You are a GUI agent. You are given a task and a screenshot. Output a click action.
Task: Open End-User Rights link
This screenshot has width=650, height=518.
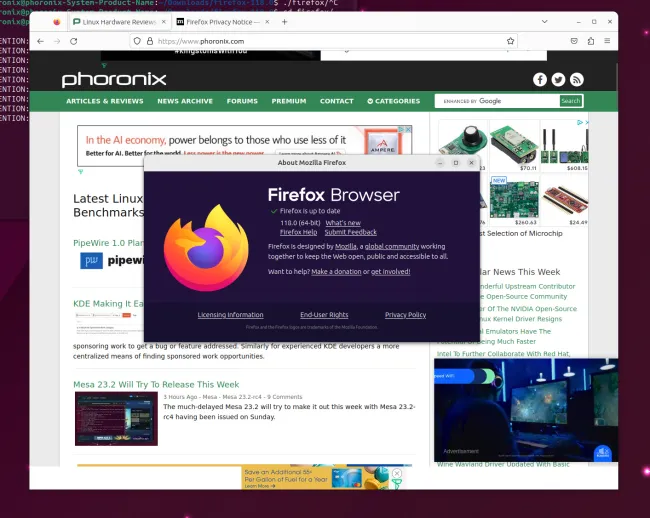(324, 315)
